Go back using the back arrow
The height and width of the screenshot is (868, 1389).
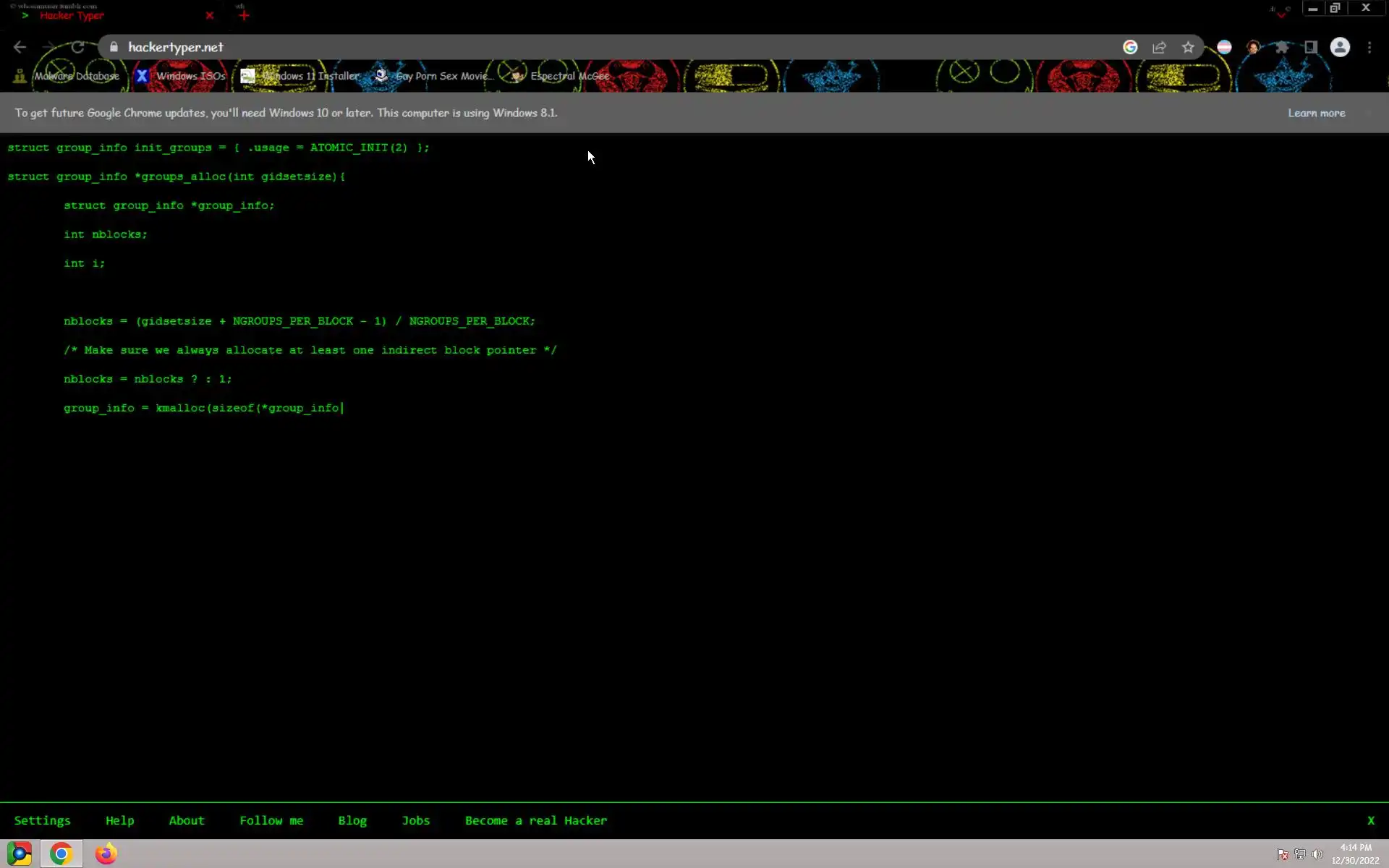20,47
